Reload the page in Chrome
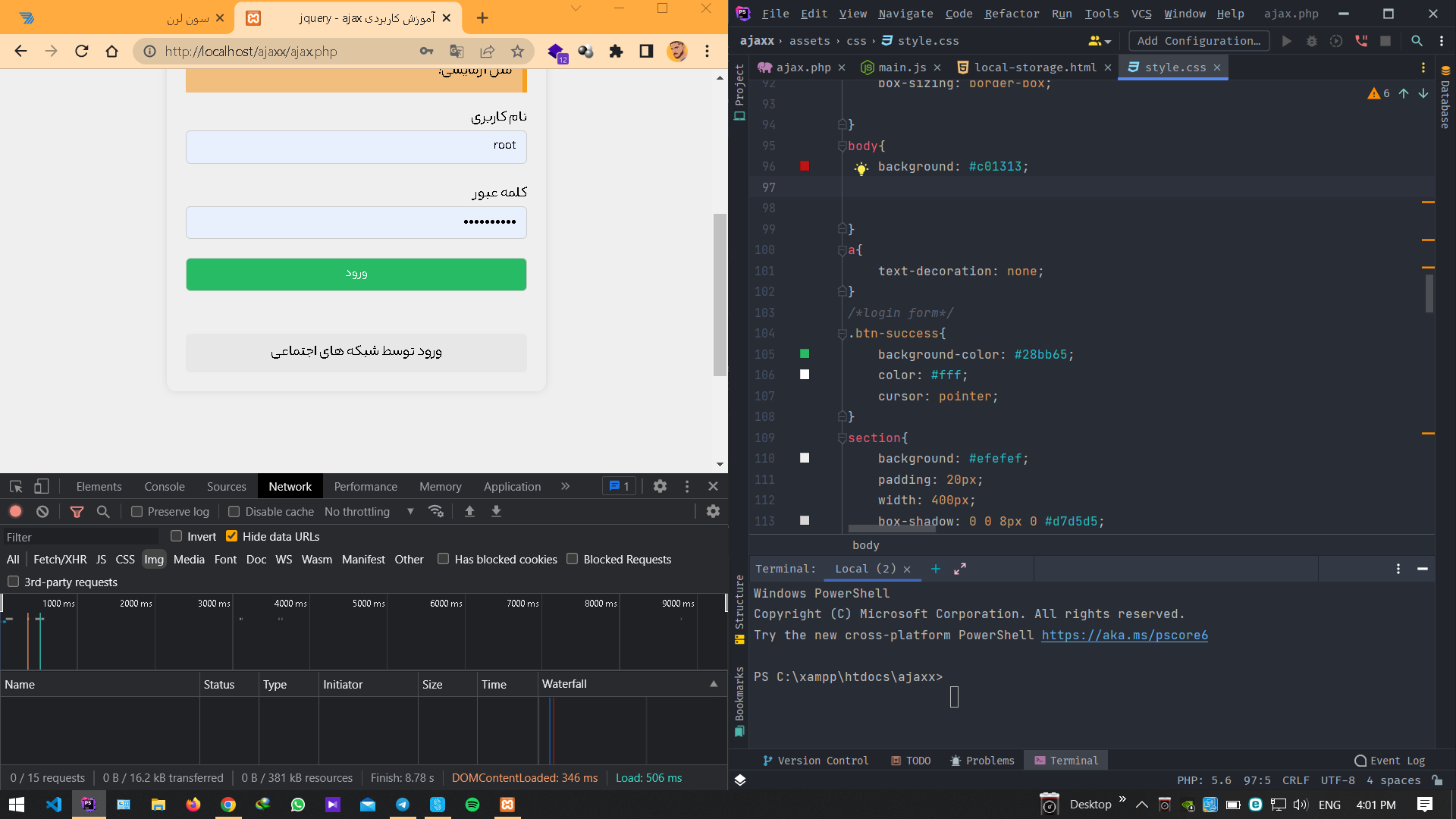This screenshot has width=1456, height=819. point(82,52)
